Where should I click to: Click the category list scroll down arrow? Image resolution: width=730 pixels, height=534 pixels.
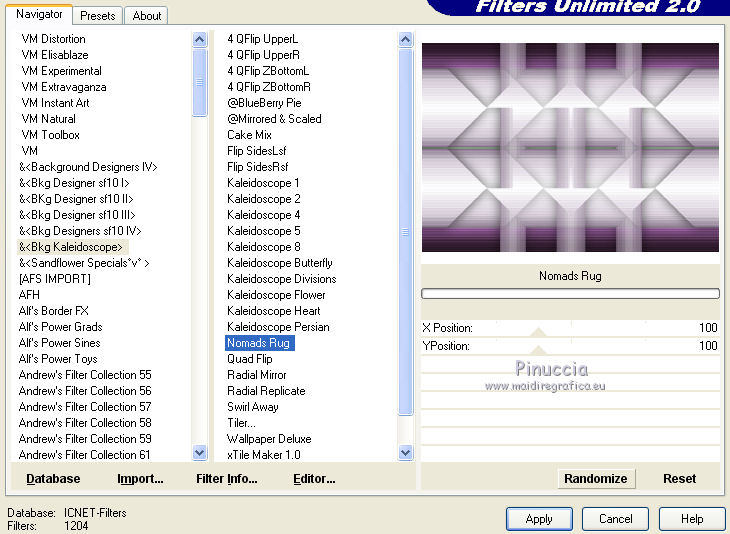pos(200,453)
